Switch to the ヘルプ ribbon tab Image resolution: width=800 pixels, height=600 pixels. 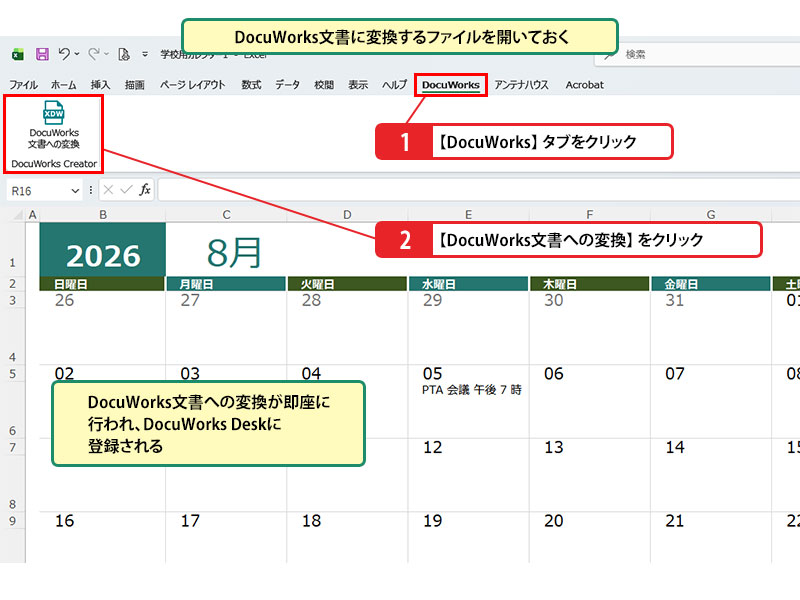pos(394,85)
